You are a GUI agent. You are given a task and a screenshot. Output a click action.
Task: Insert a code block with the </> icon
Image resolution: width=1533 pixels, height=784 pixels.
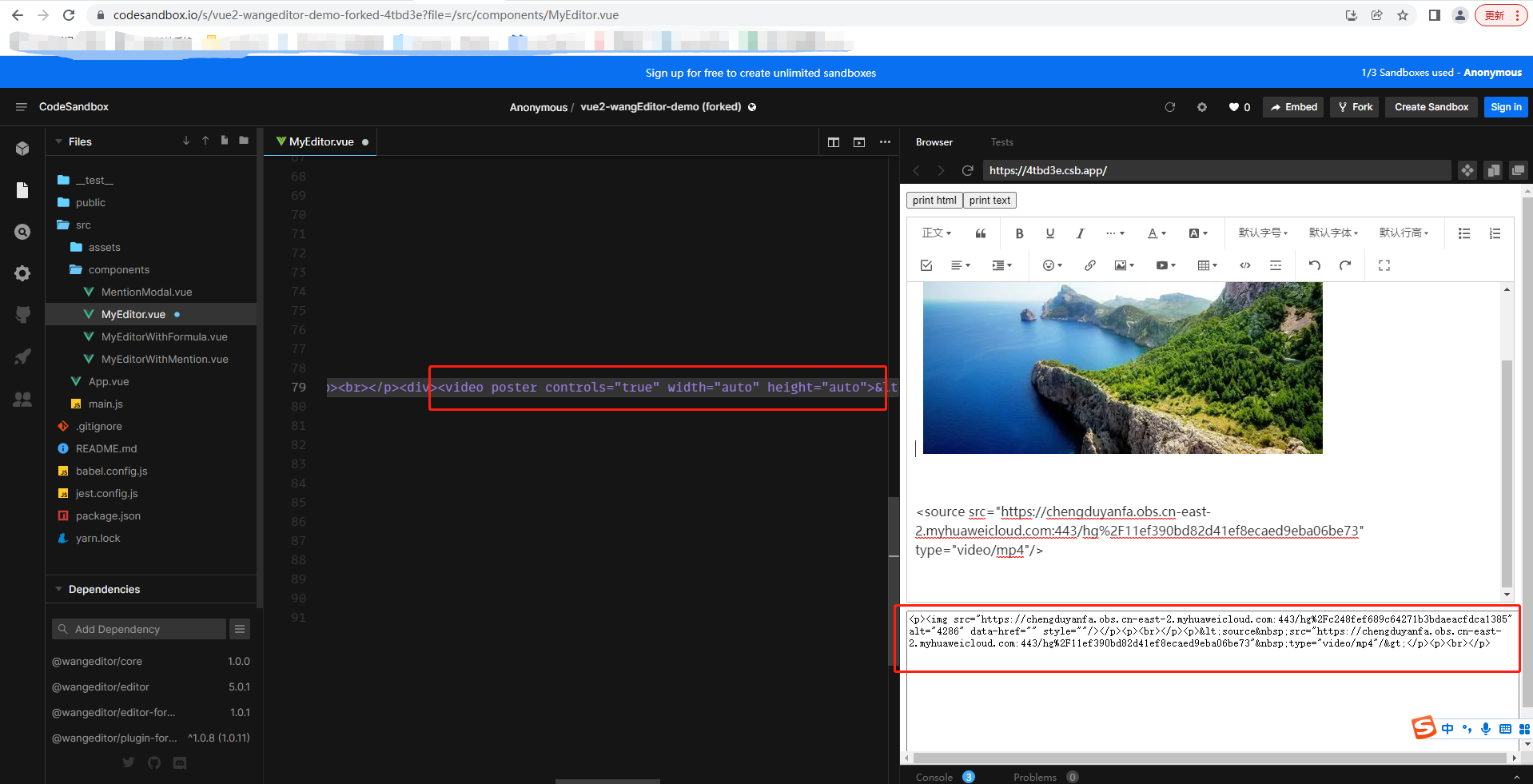pyautogui.click(x=1244, y=265)
